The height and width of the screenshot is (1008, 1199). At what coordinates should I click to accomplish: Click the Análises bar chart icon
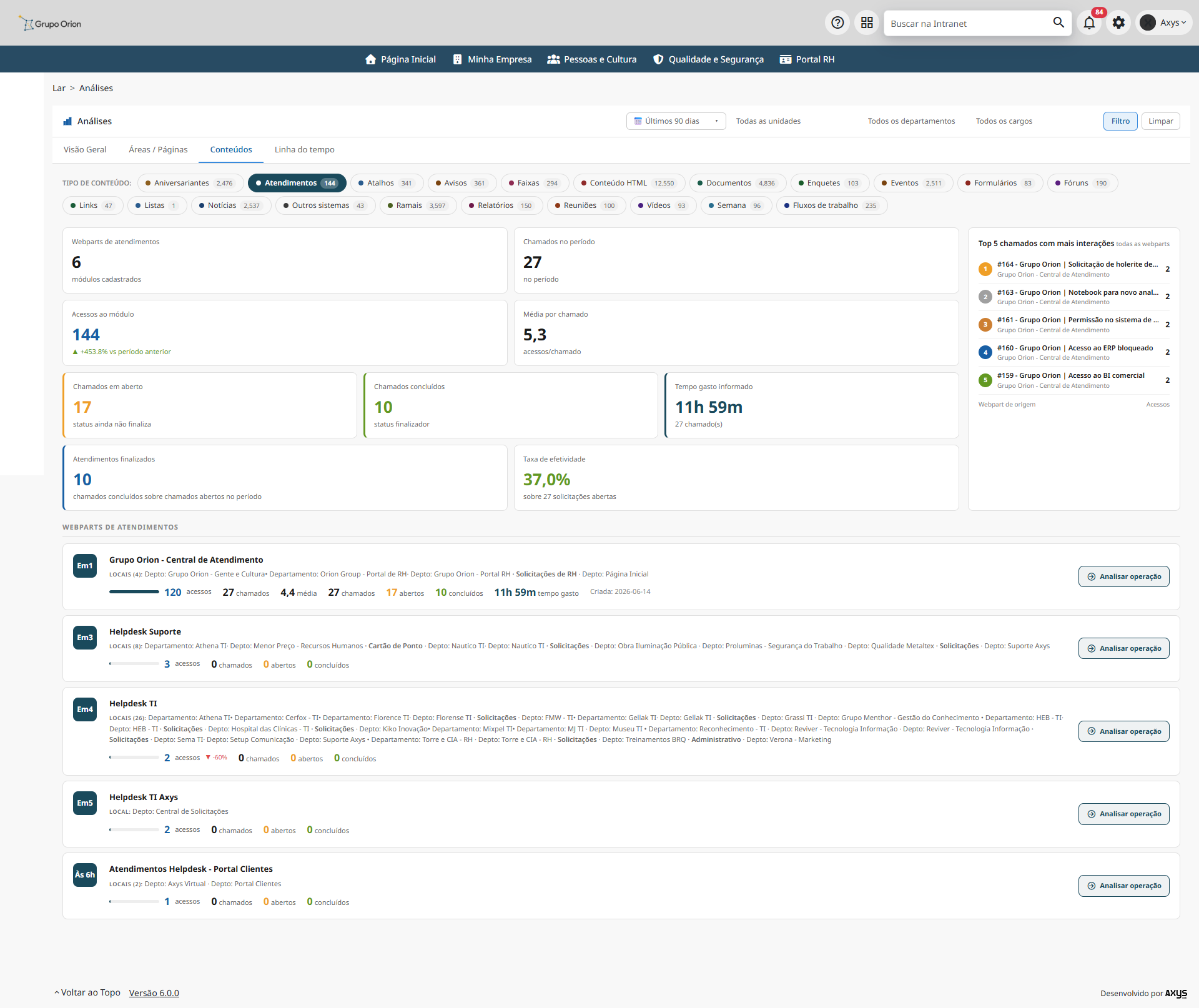pos(67,121)
